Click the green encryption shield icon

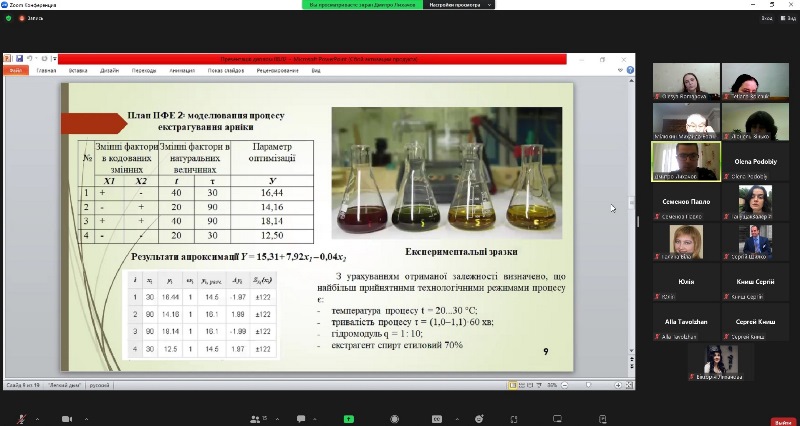pos(8,18)
